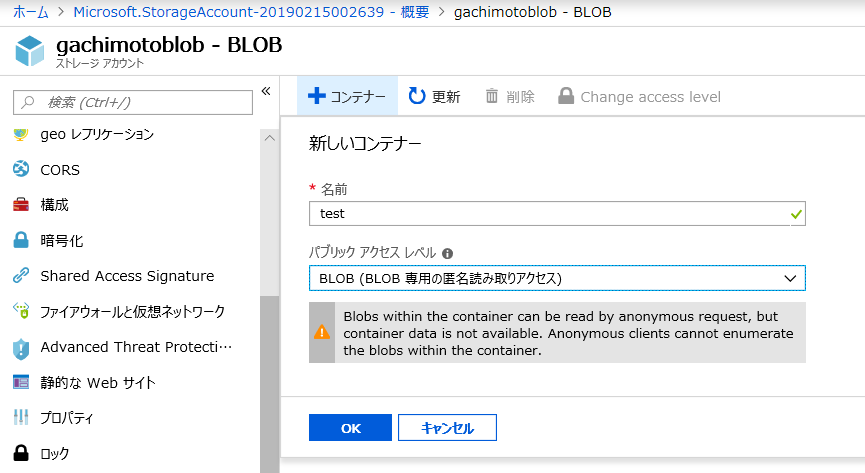The height and width of the screenshot is (473, 865).
Task: Open Microsoft.StorageAccount-20190215002639 breadcrumb link
Action: [x=251, y=12]
